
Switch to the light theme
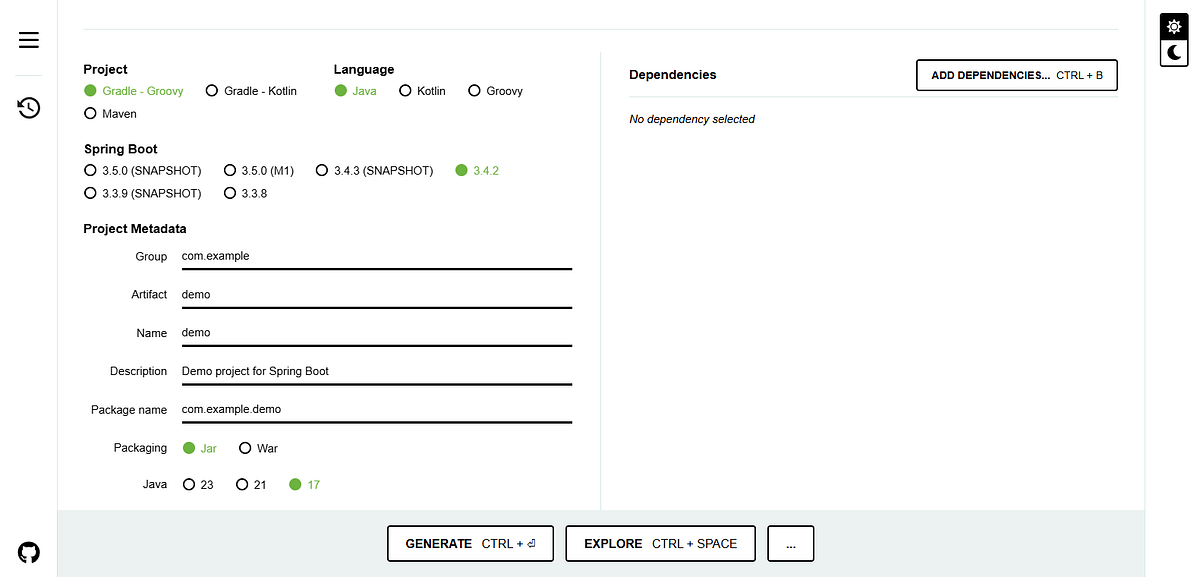tap(1173, 25)
